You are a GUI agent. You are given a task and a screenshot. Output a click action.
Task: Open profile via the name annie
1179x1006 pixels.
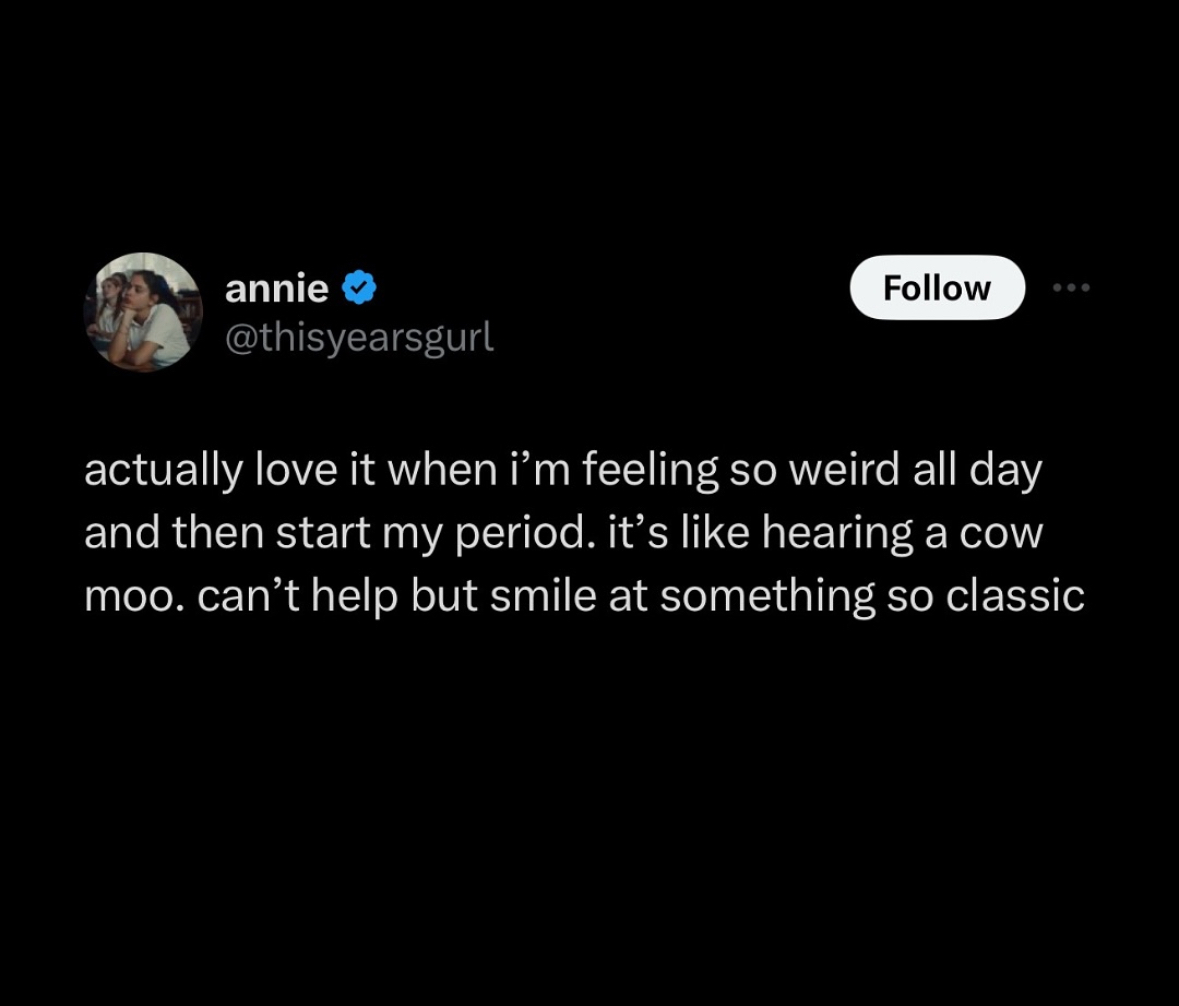(x=277, y=289)
